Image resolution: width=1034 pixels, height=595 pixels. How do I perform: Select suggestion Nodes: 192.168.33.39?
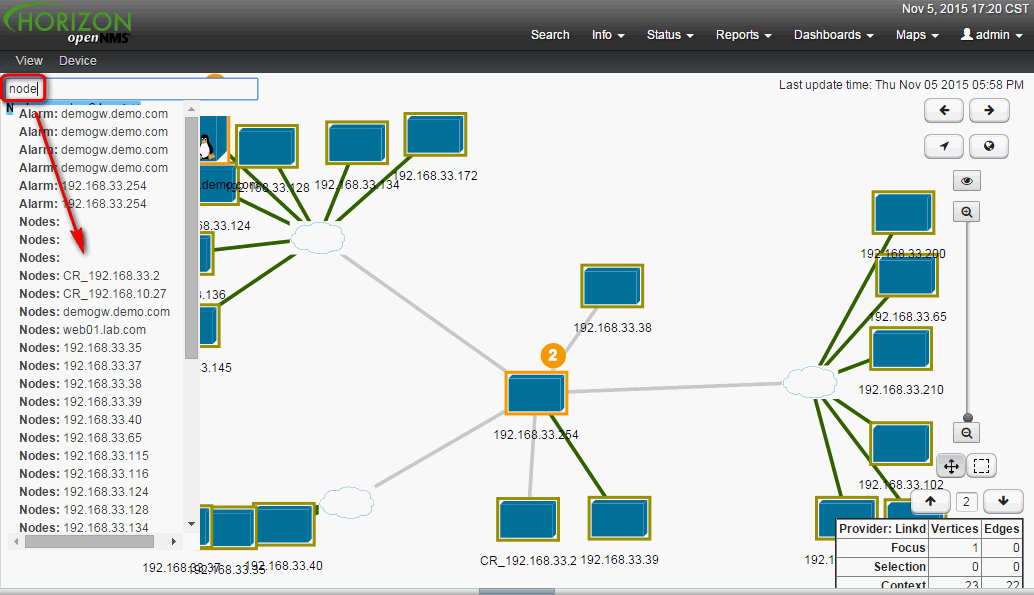coord(80,402)
